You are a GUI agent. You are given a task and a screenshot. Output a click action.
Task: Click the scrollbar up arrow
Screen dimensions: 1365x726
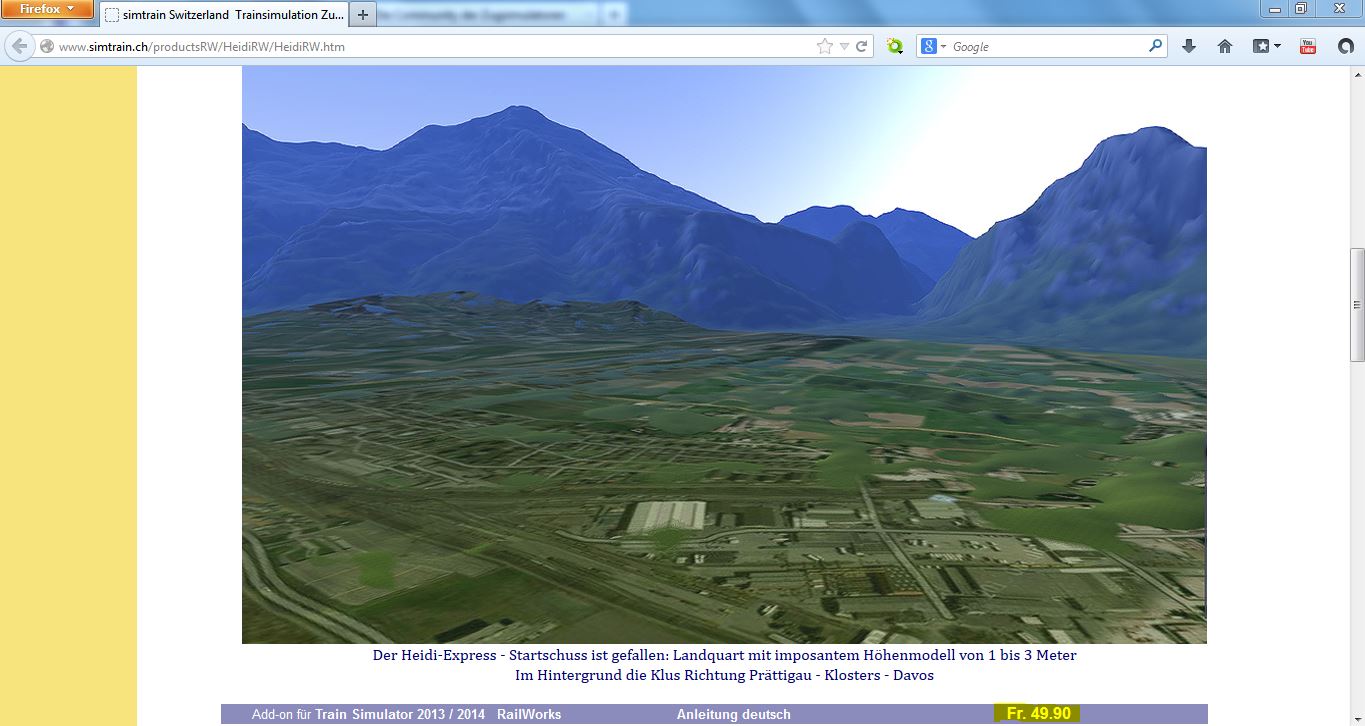click(x=1357, y=75)
